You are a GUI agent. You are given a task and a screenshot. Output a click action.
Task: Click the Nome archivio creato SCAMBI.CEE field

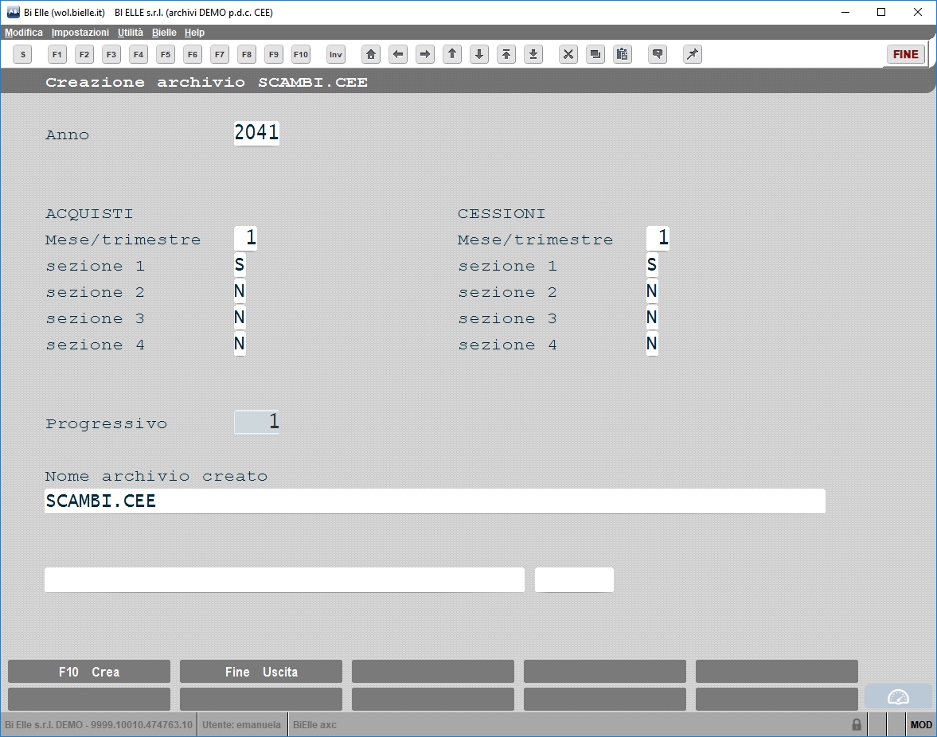click(435, 501)
